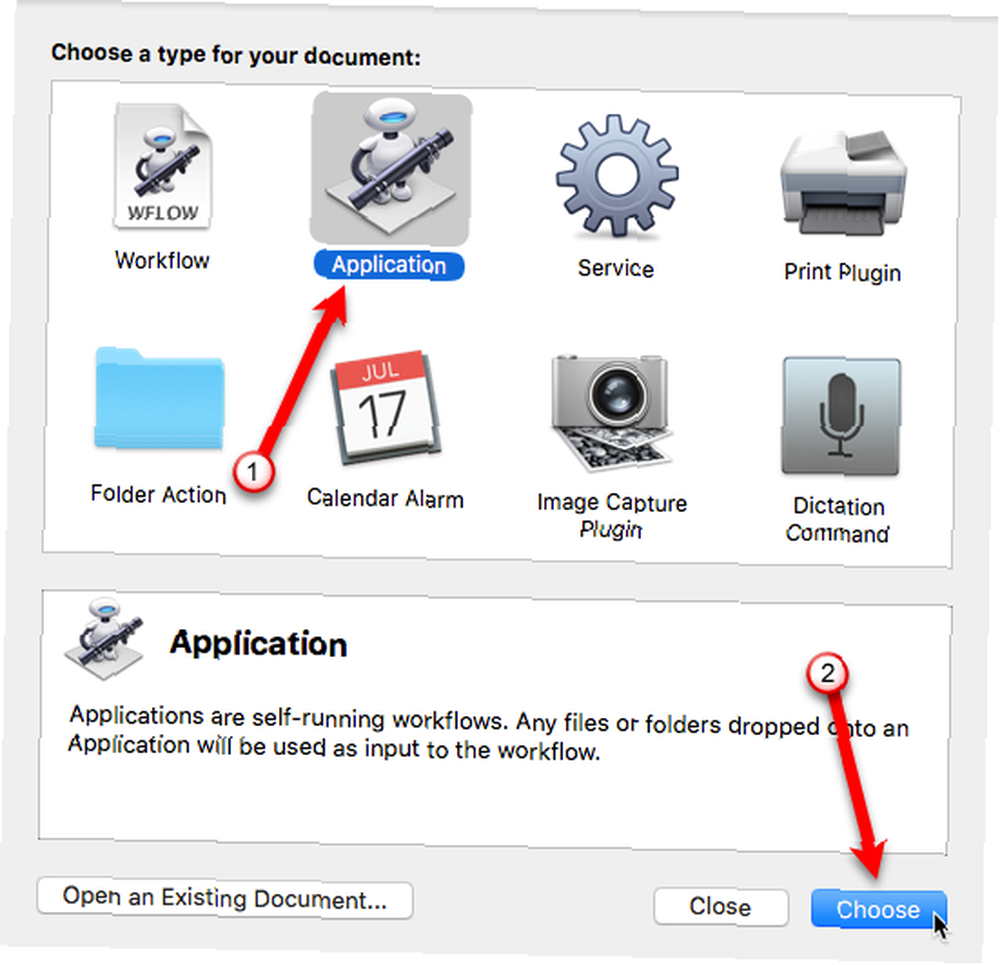Open an Existing Document button

point(225,899)
